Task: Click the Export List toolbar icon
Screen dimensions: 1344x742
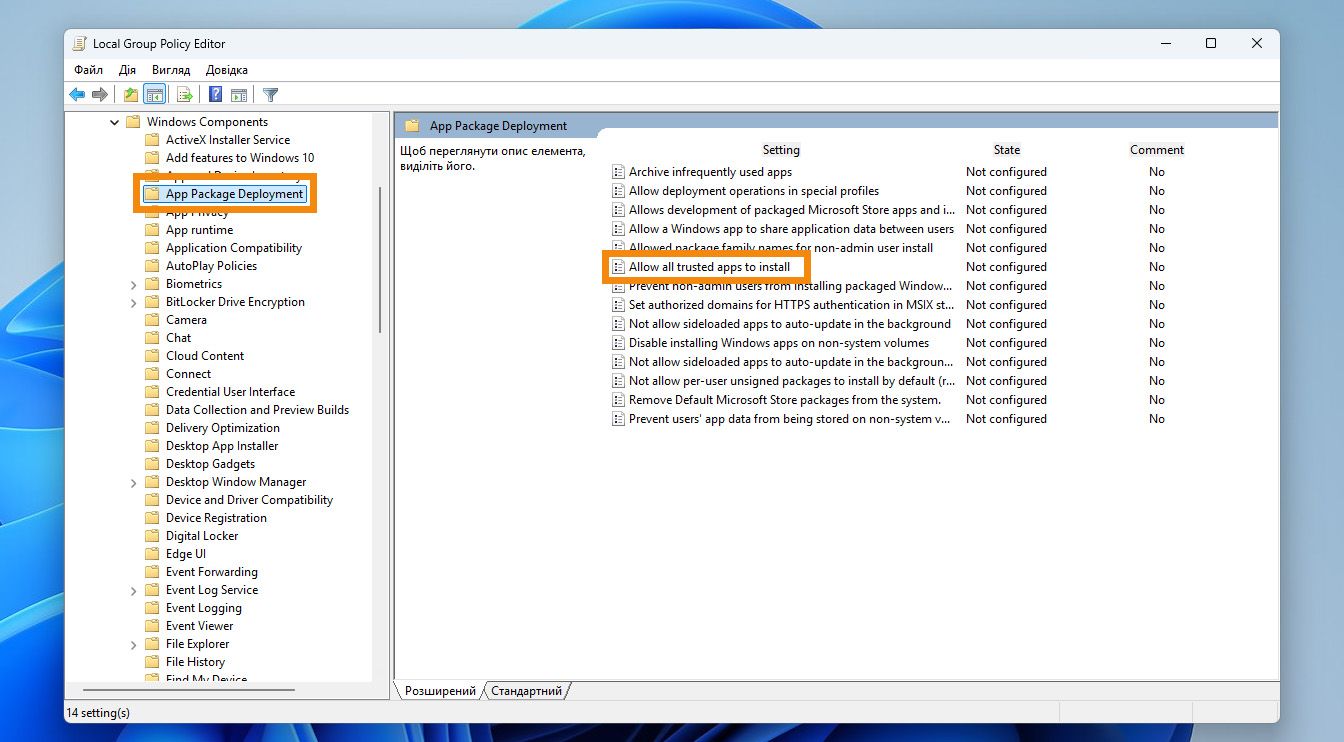Action: click(x=184, y=95)
